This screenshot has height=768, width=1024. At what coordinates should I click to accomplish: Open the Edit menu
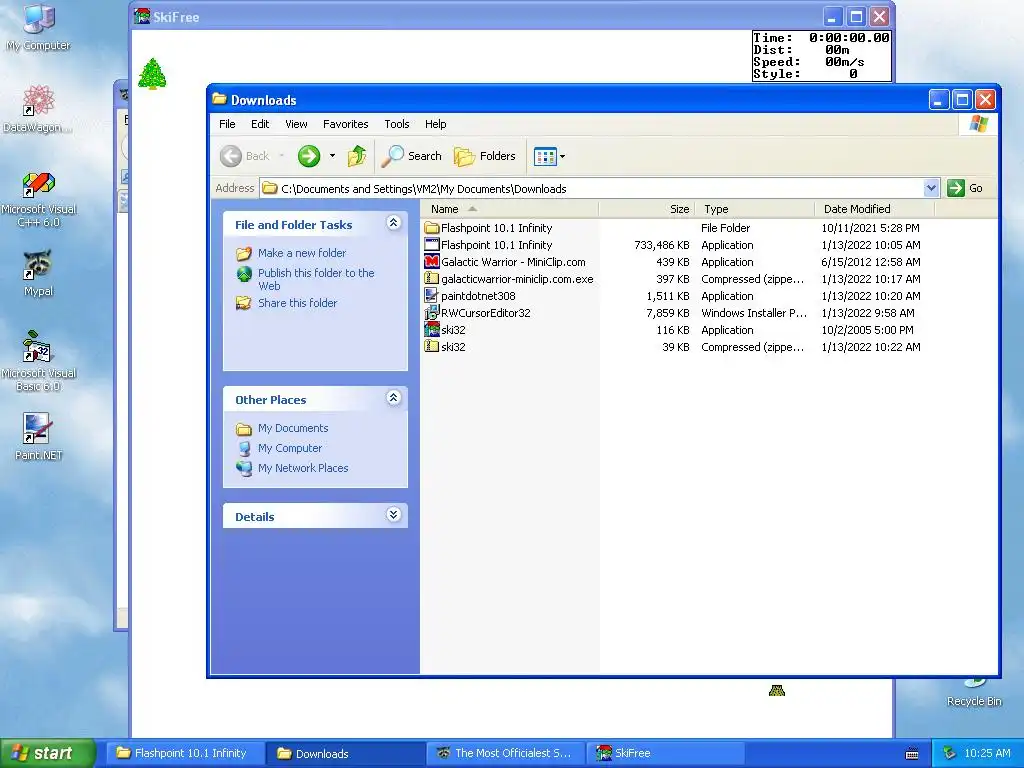pyautogui.click(x=260, y=124)
